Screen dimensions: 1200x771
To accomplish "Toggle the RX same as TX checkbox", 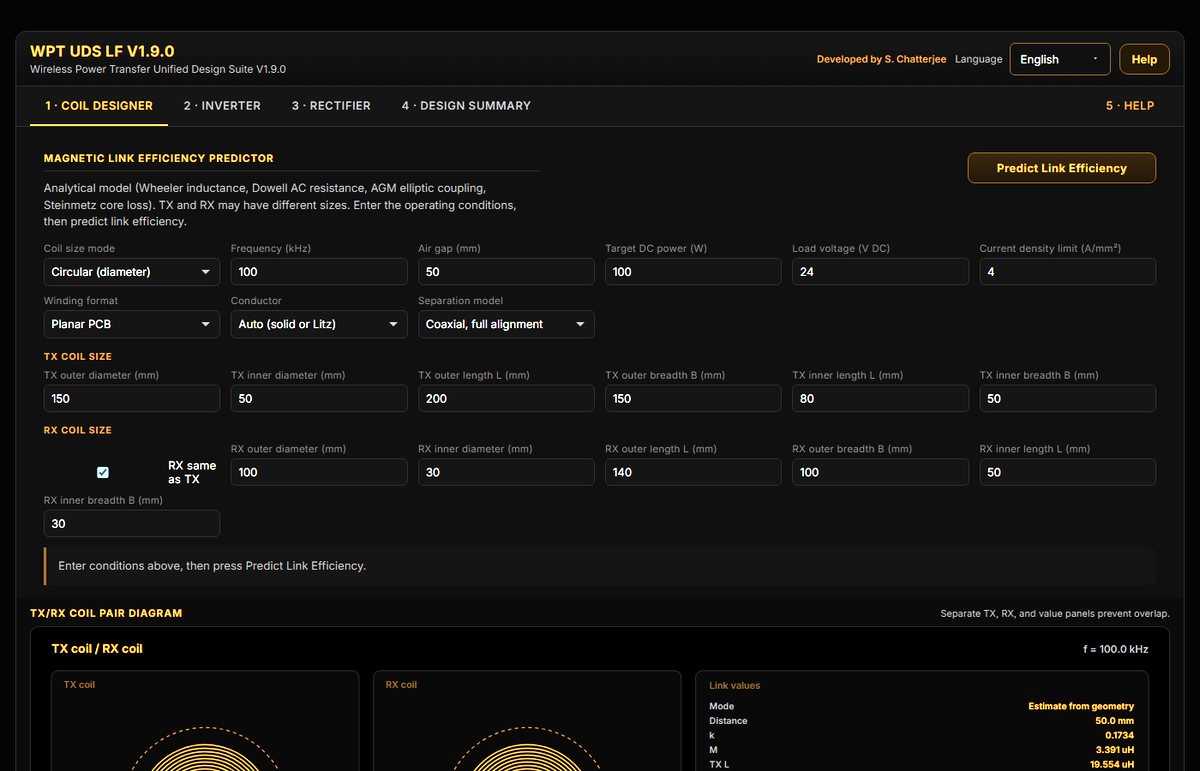I will [x=103, y=473].
